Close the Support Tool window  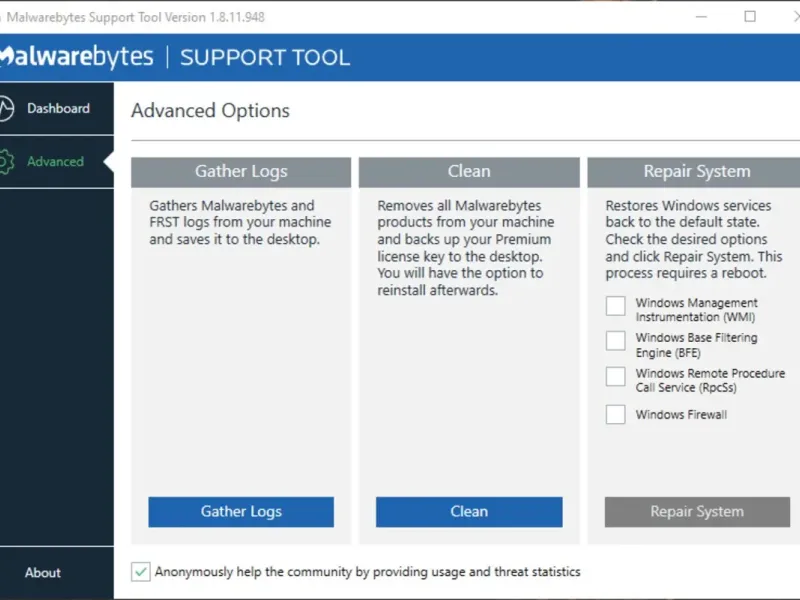tap(790, 17)
